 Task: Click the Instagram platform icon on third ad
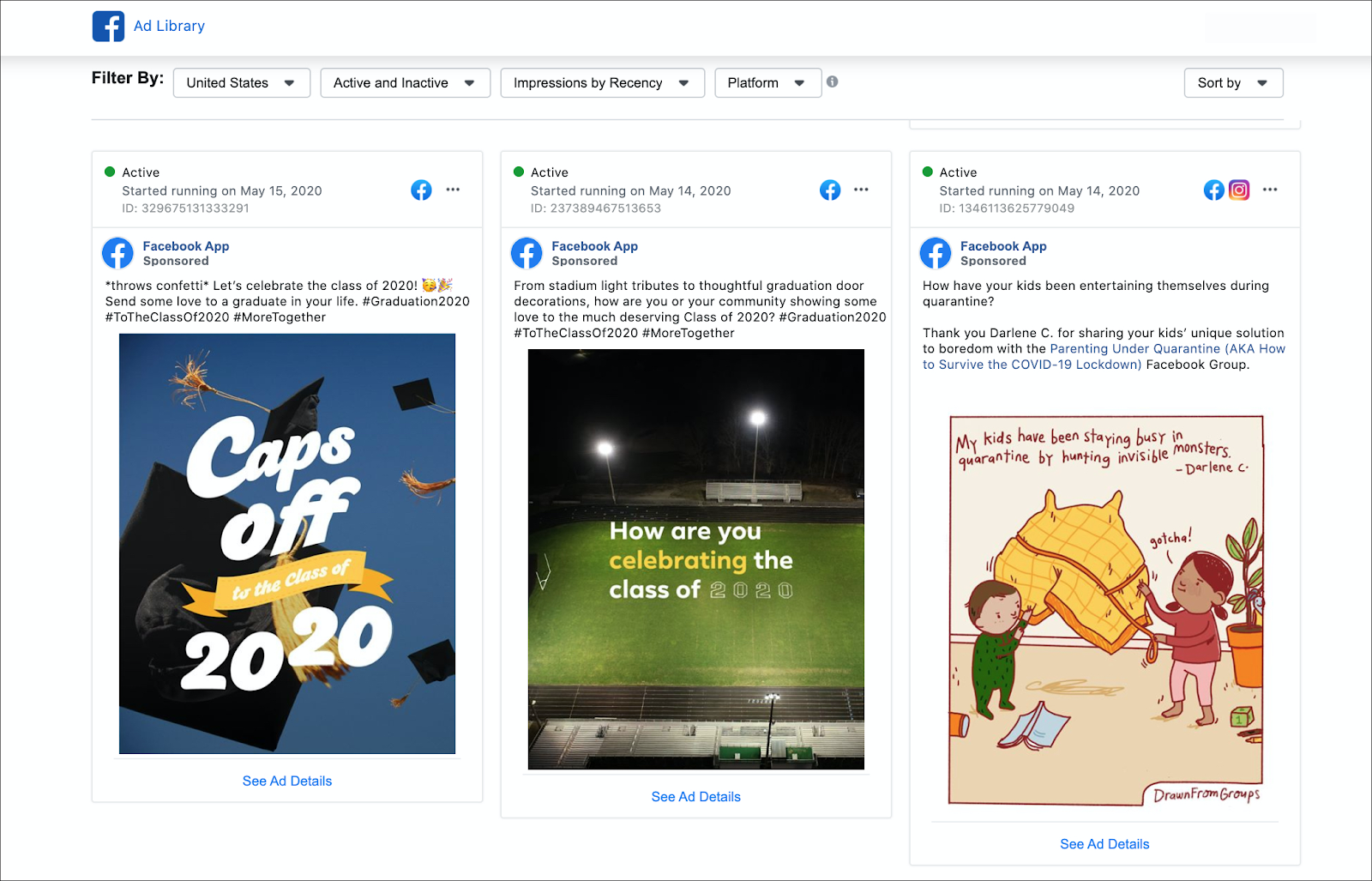[1239, 190]
